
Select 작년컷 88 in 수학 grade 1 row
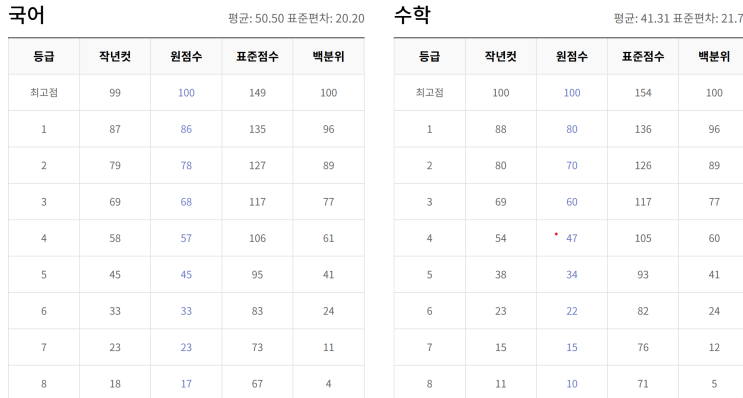(501, 129)
